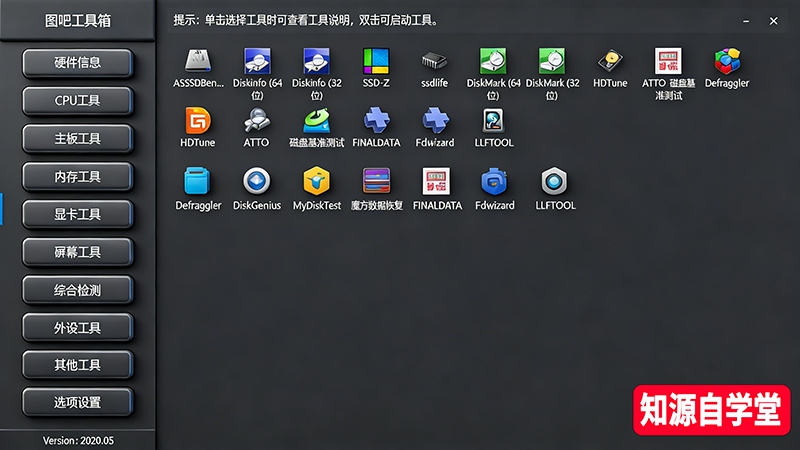This screenshot has height=450, width=800.
Task: Select ATTO magnifier tool icon
Action: tap(256, 121)
